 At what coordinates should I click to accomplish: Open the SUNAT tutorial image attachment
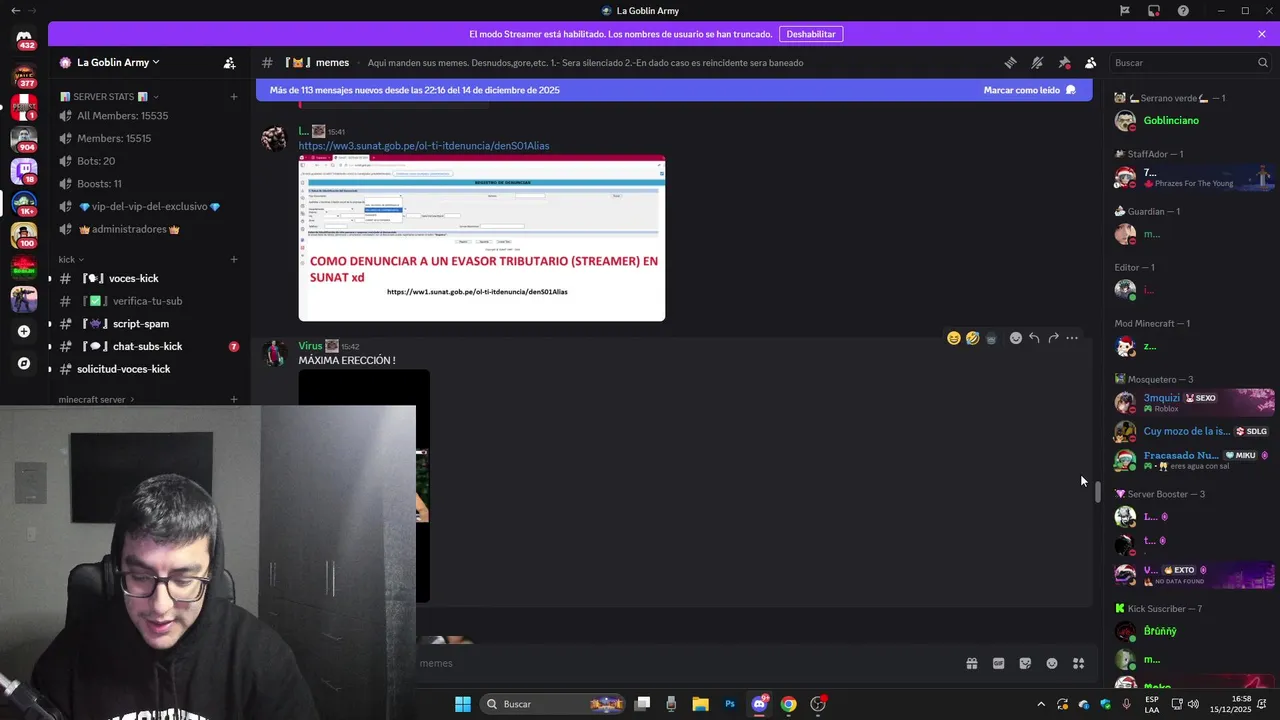pos(482,238)
